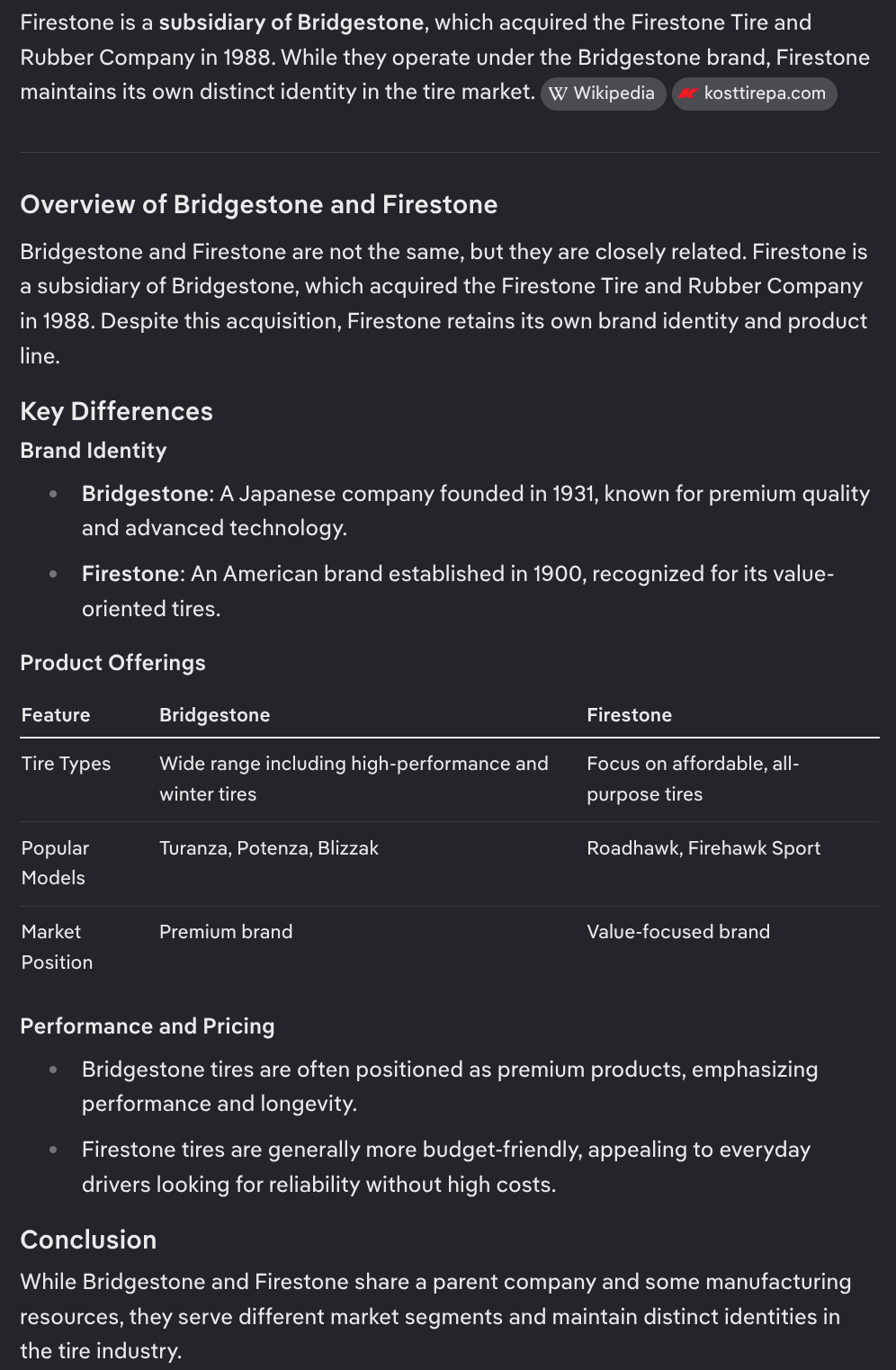This screenshot has width=896, height=1370.
Task: Click the Overview of Bridgestone and Firestone heading
Action: tap(259, 204)
